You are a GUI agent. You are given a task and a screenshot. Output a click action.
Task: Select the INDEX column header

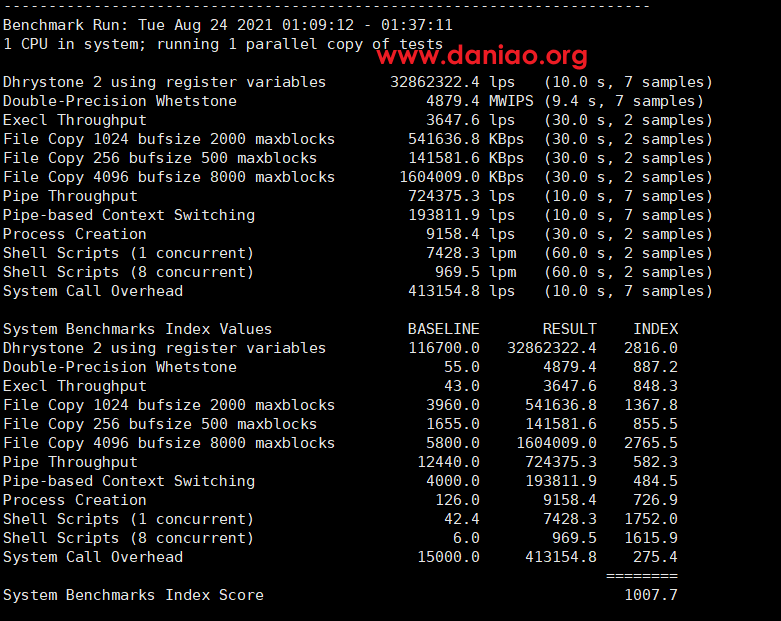pyautogui.click(x=655, y=329)
